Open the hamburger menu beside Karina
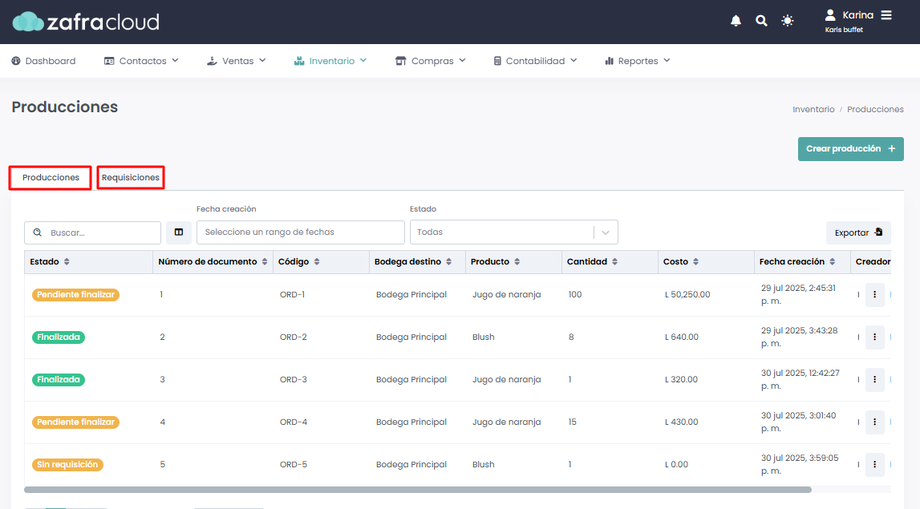The image size is (920, 509). click(x=886, y=15)
